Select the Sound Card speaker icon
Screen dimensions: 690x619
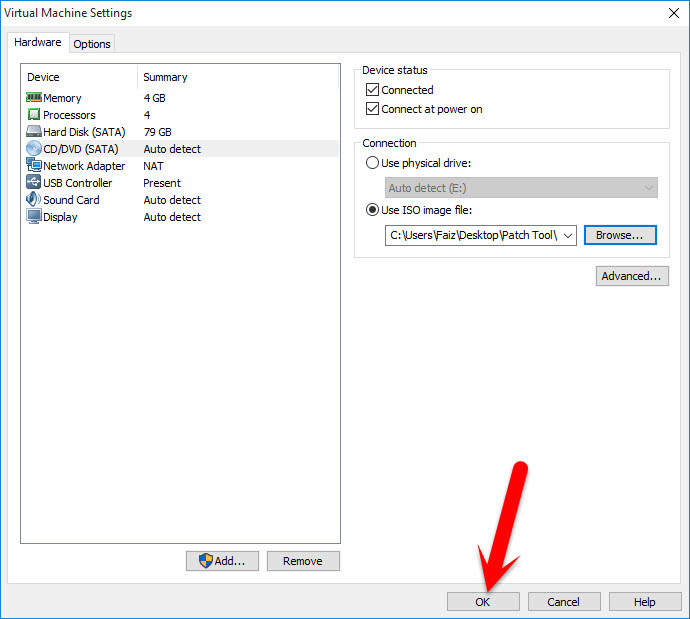pos(34,199)
